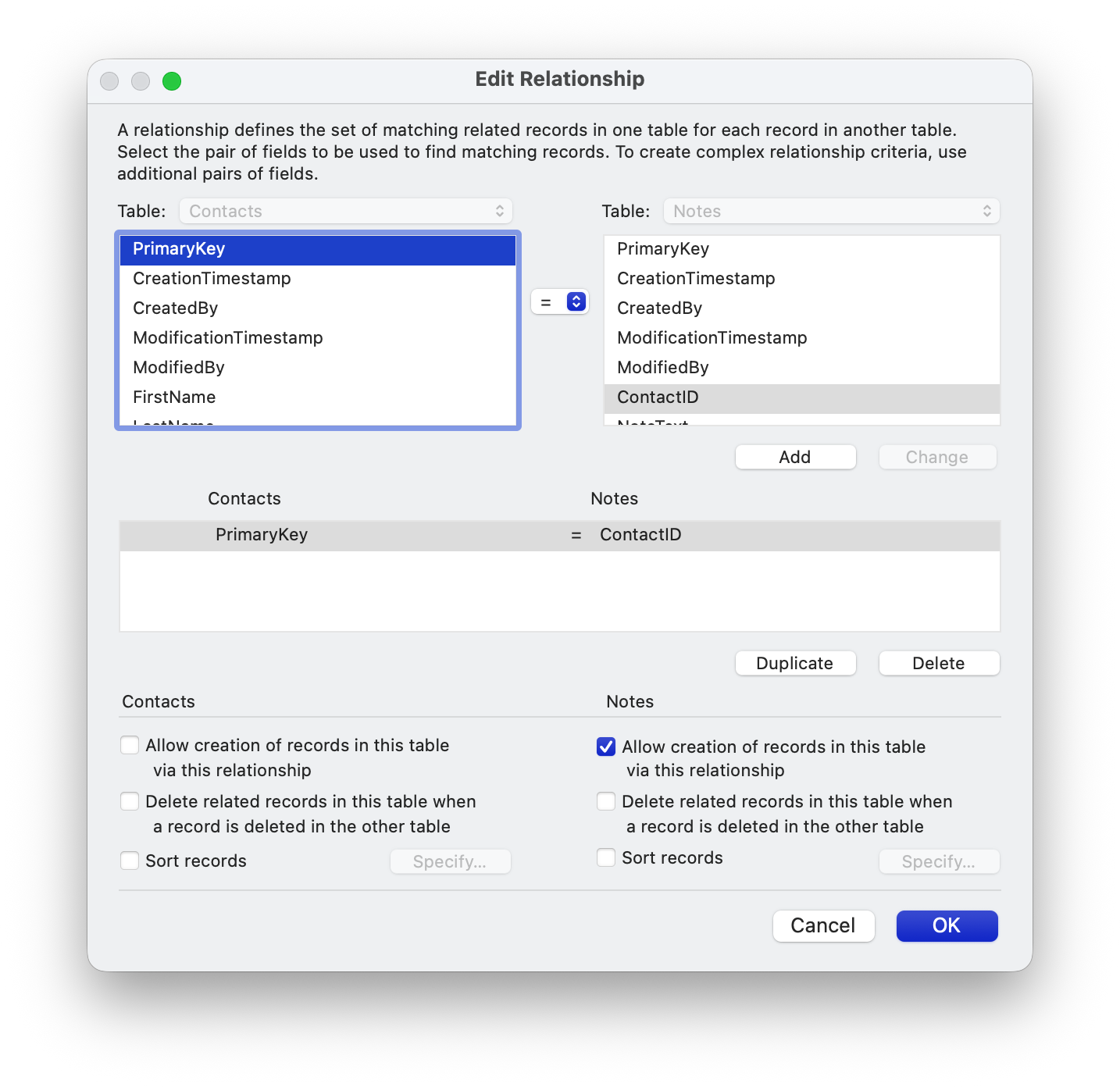The width and height of the screenshot is (1120, 1087).
Task: Toggle Sort records checkbox for Notes
Action: [x=606, y=857]
